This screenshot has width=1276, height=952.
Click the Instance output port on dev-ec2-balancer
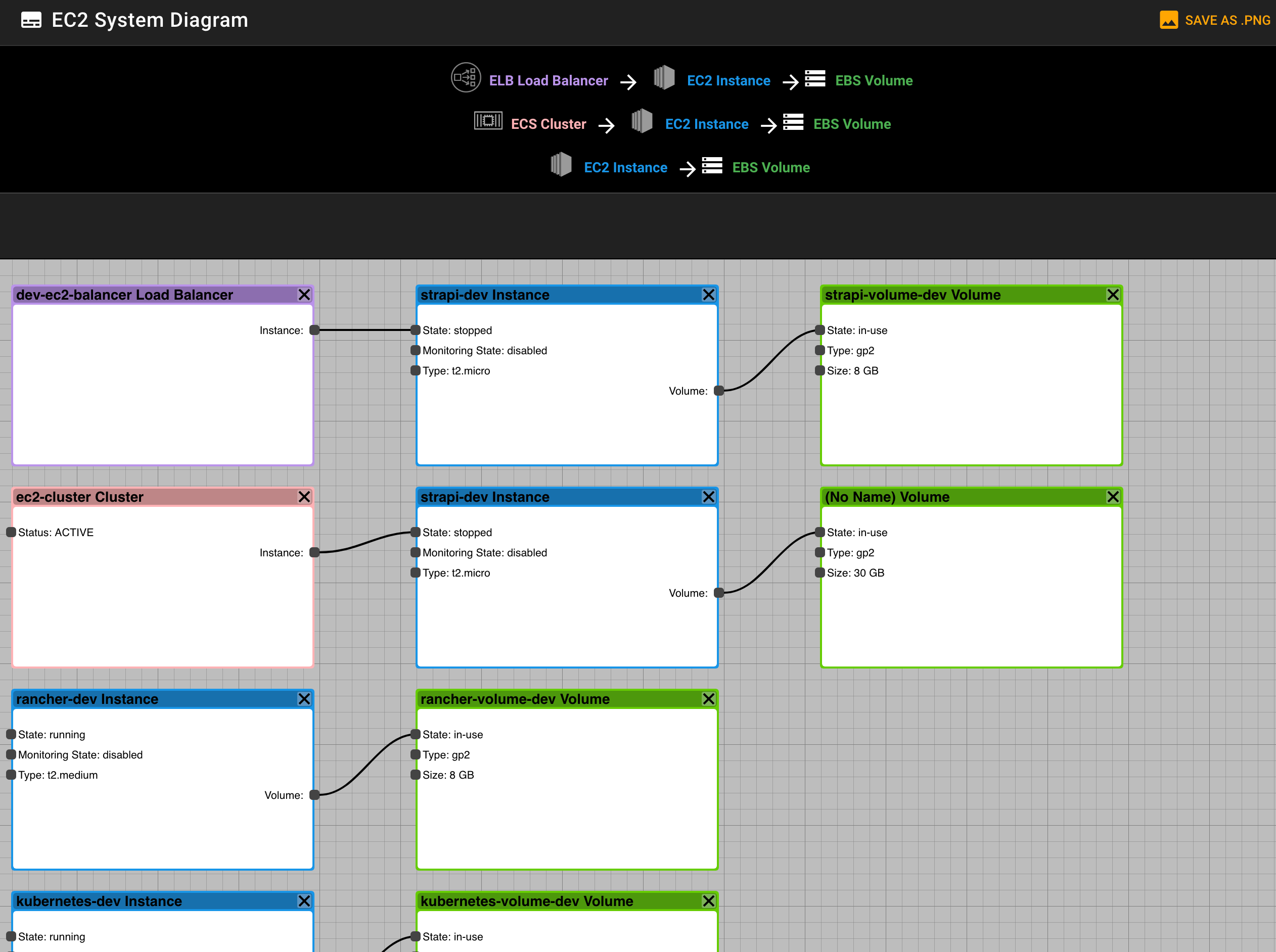315,330
